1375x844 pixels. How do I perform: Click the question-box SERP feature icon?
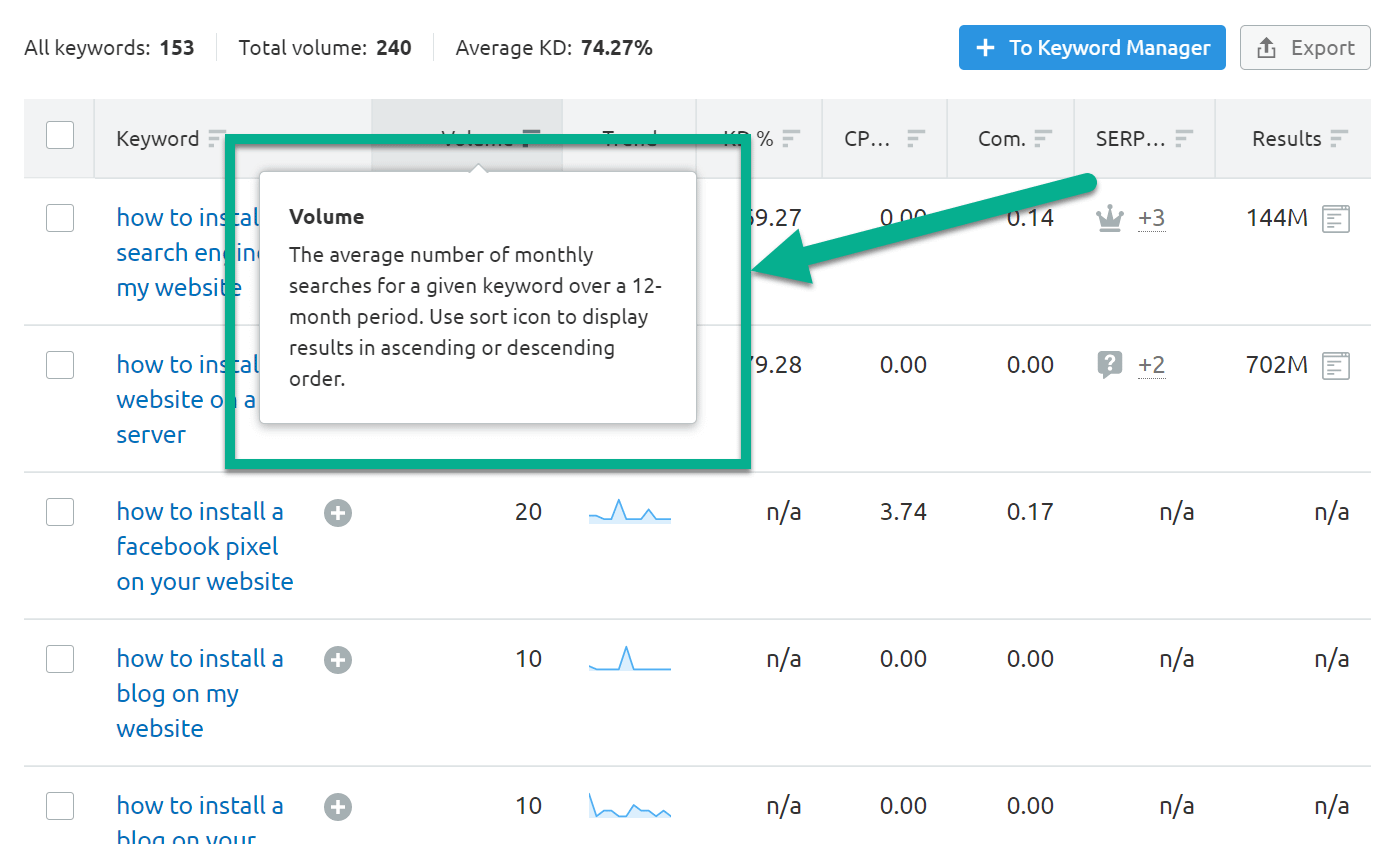coord(1110,365)
